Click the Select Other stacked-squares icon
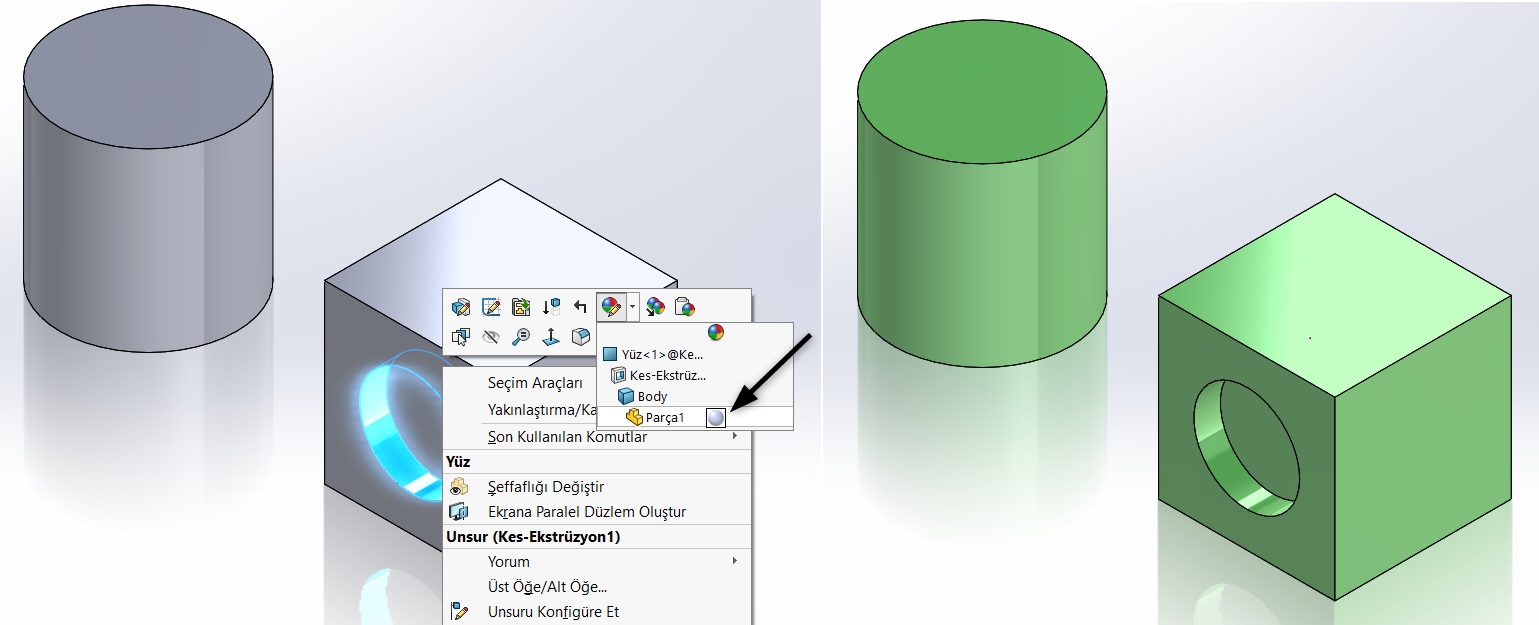1539x625 pixels. (461, 337)
